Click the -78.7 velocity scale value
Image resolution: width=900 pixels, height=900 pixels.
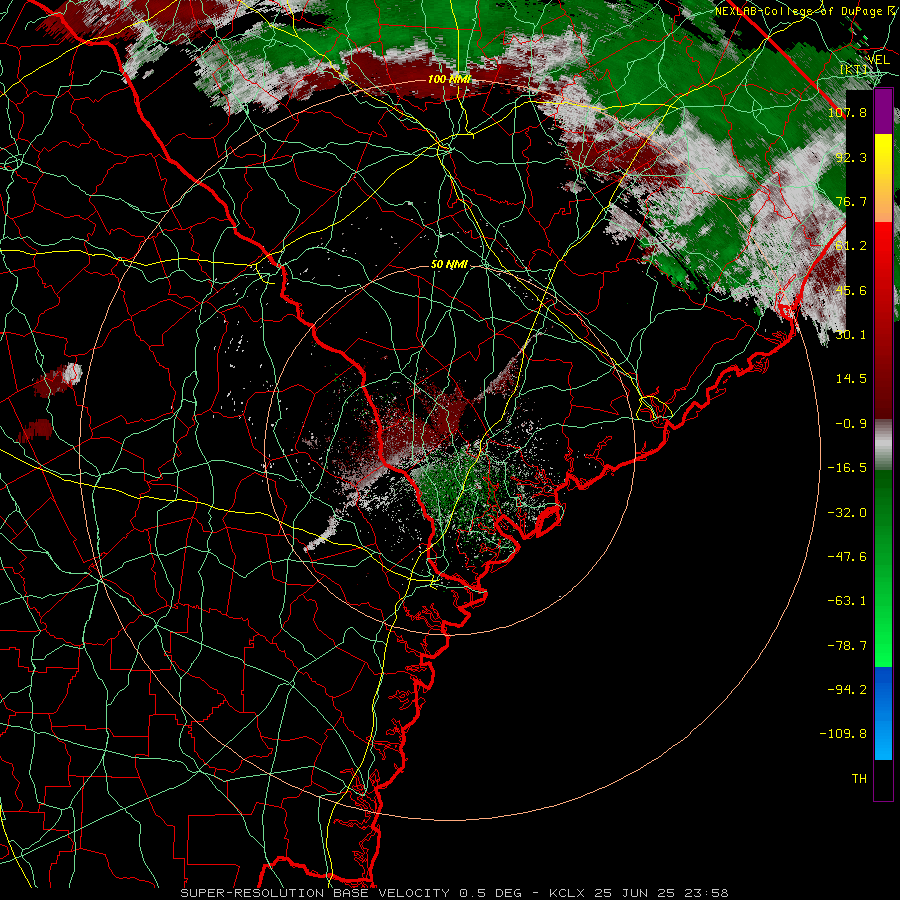click(x=847, y=646)
